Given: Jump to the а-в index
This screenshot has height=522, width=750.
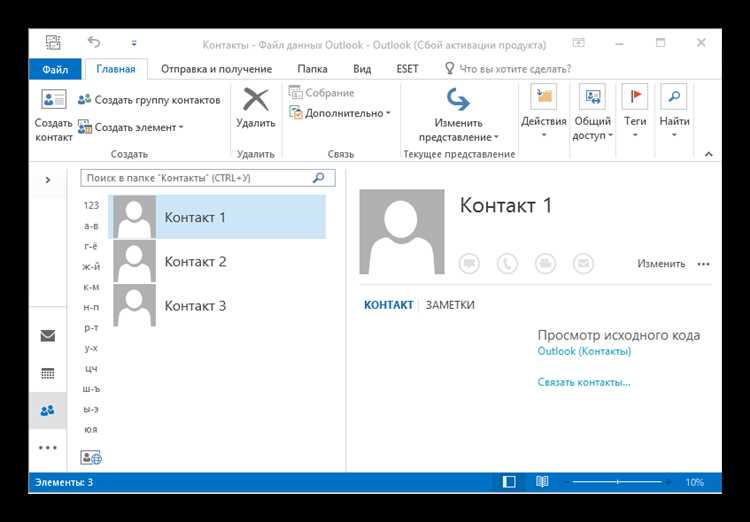Looking at the screenshot, I should tap(91, 226).
